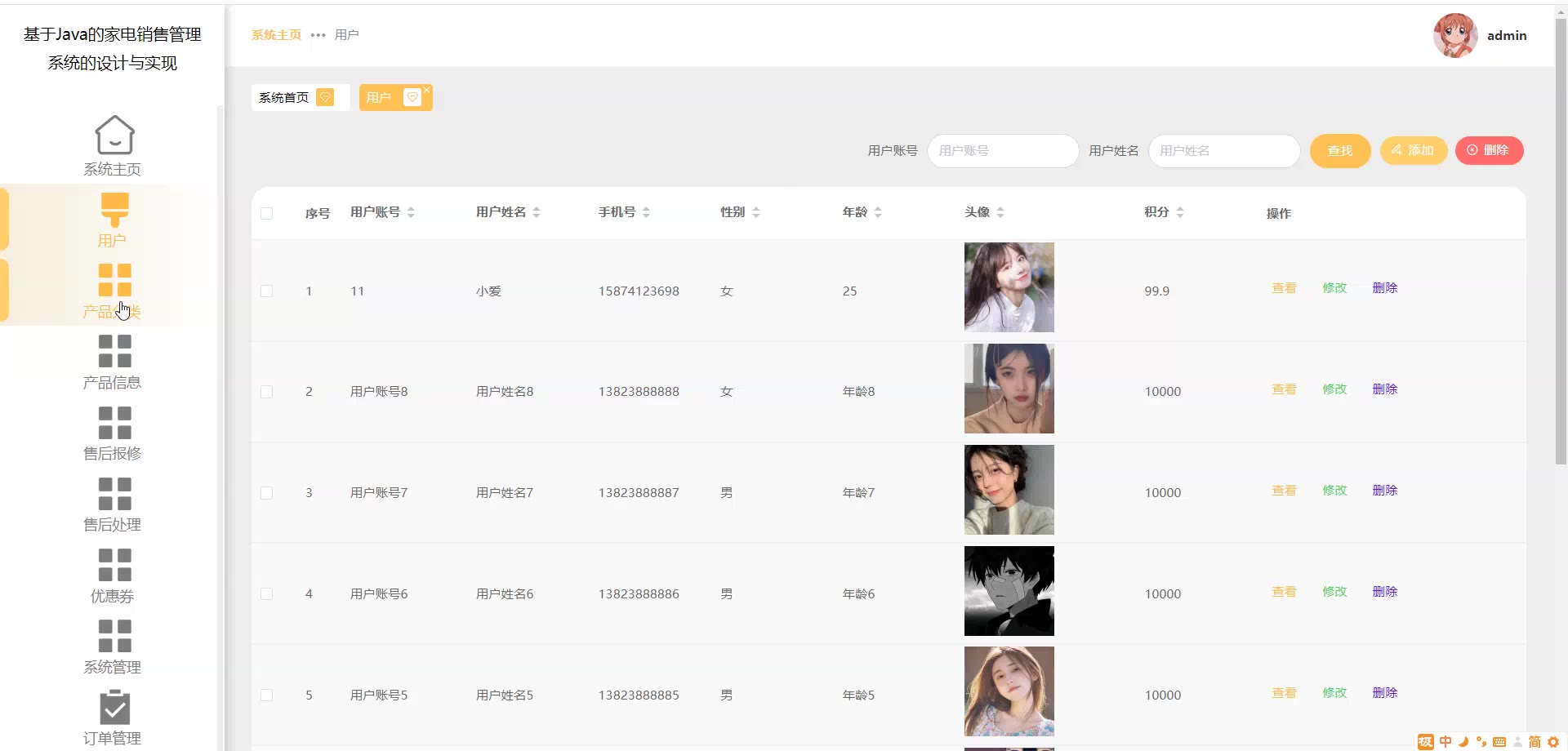Check the row for 用户账号8

266,392
